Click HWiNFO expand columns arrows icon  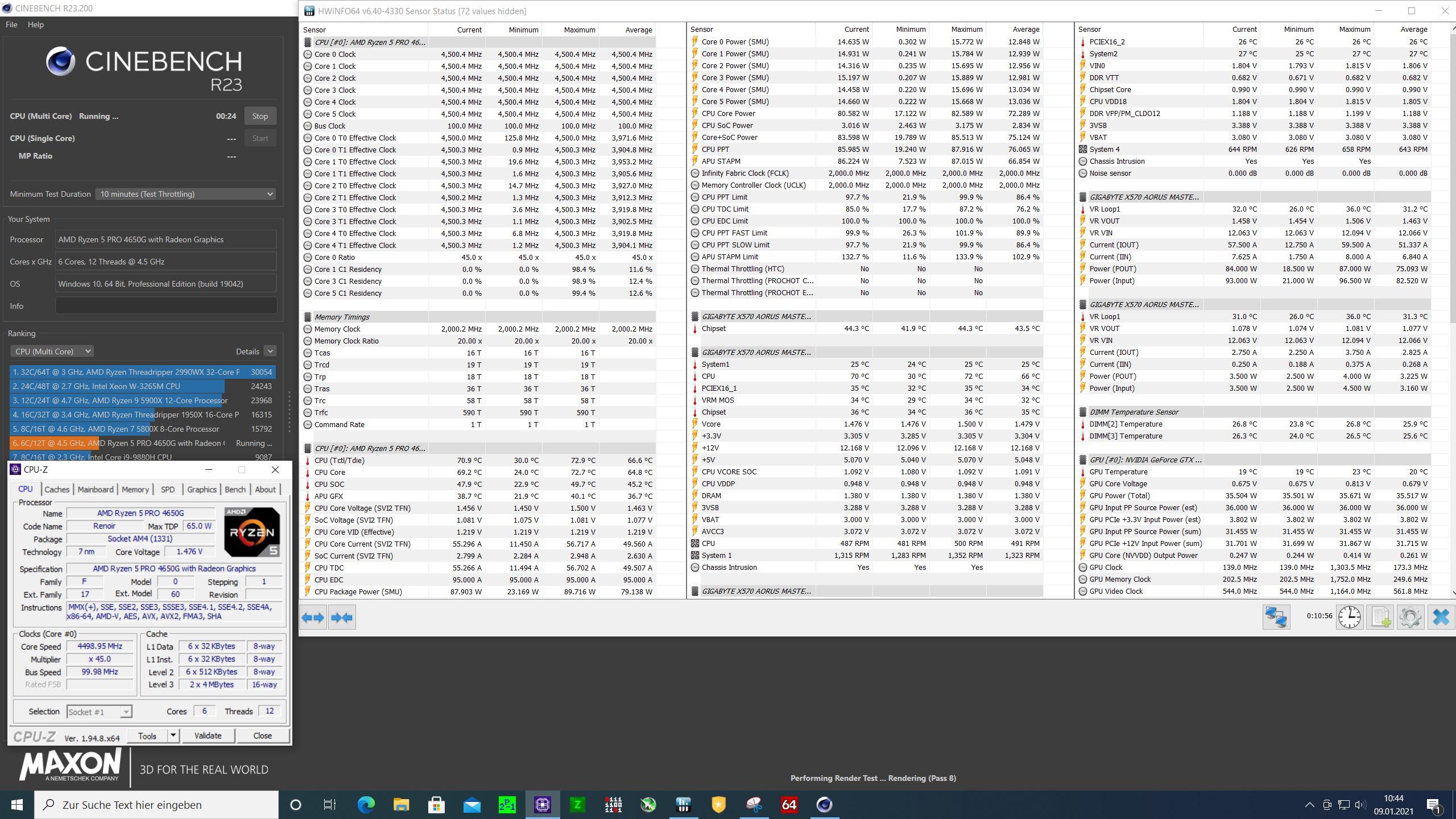pos(313,618)
